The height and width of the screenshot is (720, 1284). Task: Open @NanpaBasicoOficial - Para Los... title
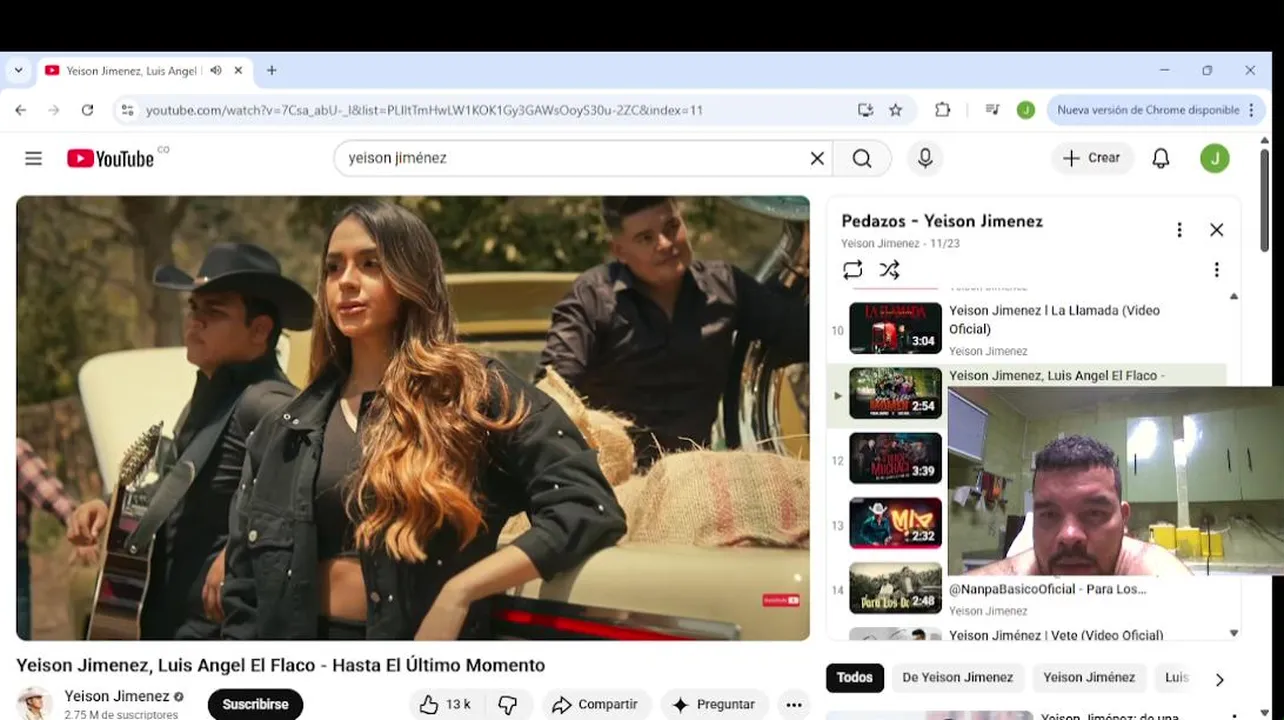coord(1047,589)
